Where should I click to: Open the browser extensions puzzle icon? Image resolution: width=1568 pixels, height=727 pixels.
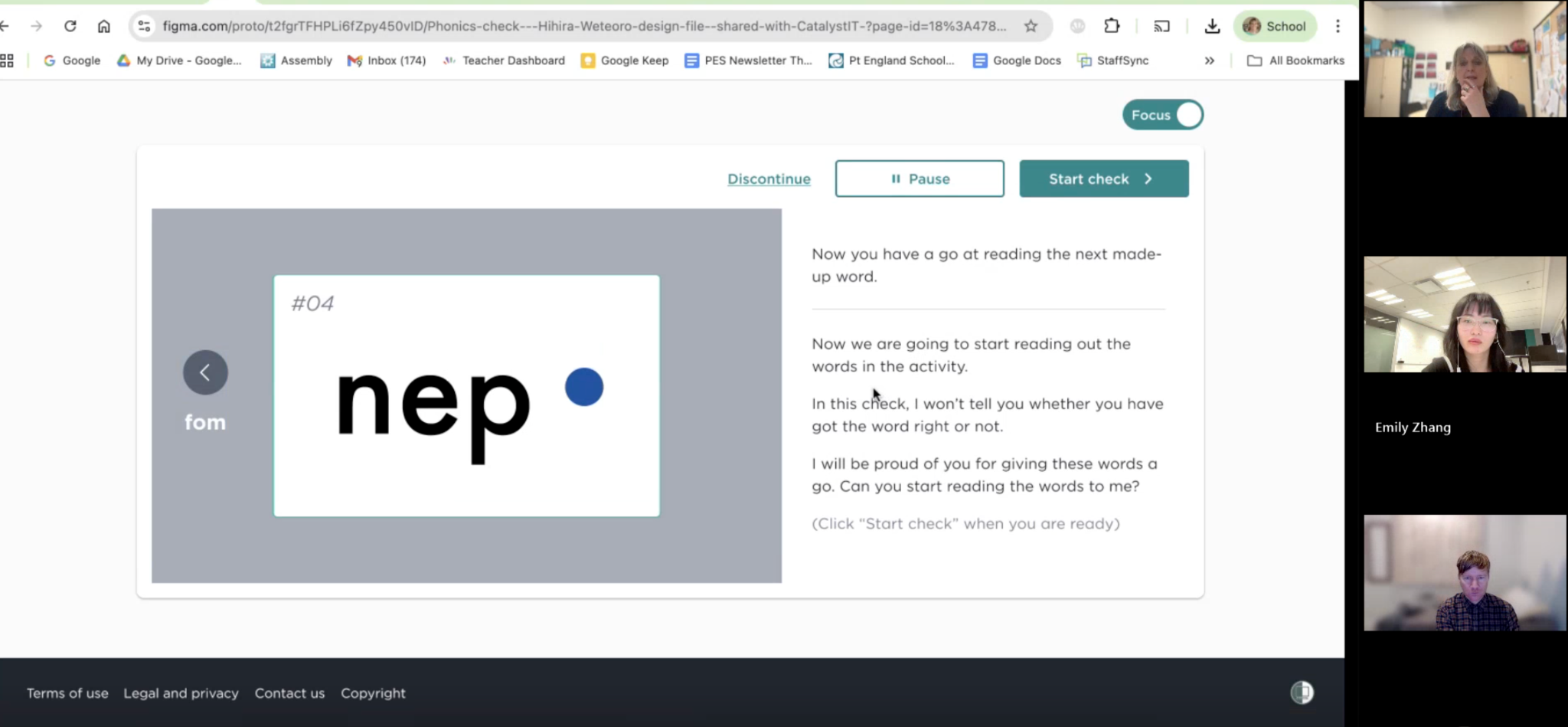tap(1112, 26)
